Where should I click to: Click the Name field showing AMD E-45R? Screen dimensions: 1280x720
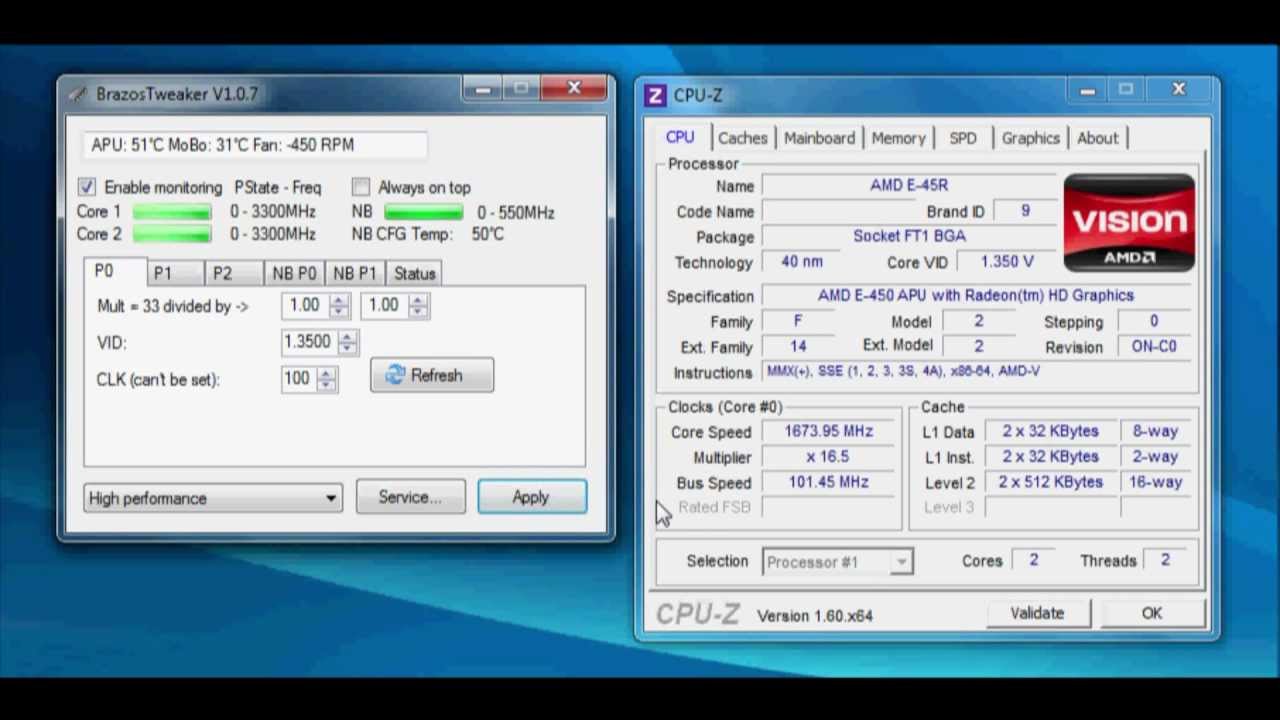click(x=908, y=185)
